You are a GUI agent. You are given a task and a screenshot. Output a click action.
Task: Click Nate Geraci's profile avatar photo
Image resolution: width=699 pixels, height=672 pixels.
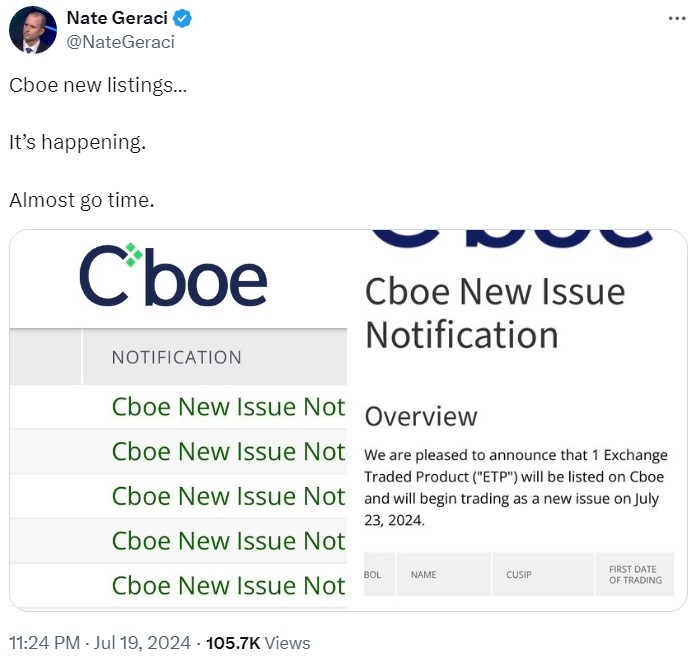32,30
